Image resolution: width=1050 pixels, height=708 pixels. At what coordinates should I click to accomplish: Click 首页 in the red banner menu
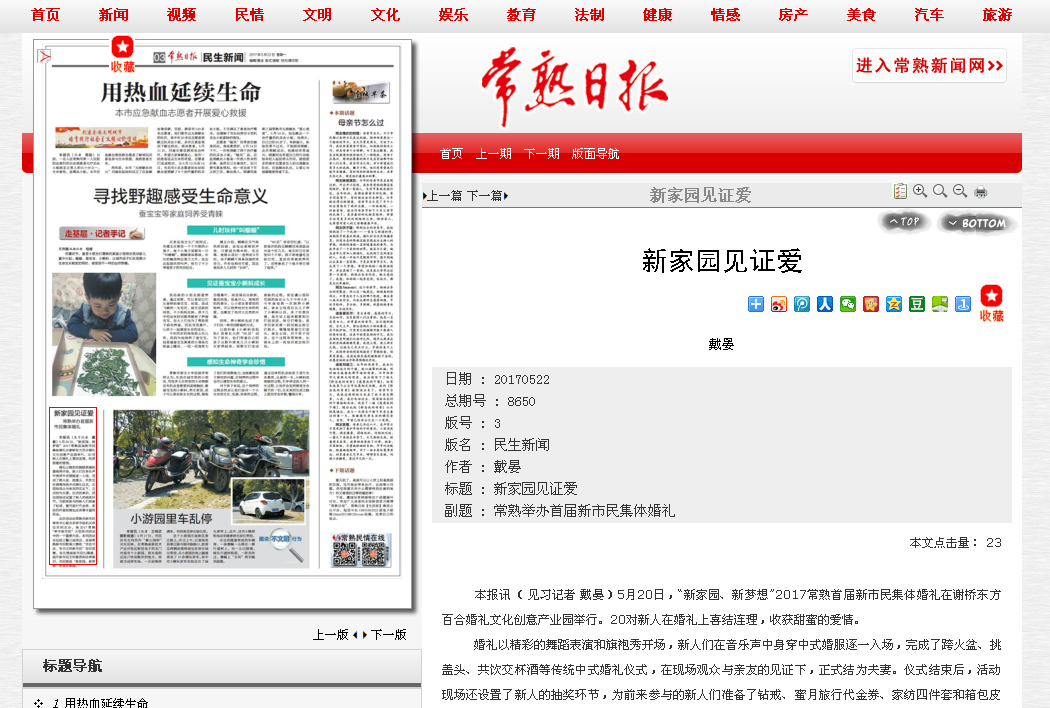[x=451, y=154]
